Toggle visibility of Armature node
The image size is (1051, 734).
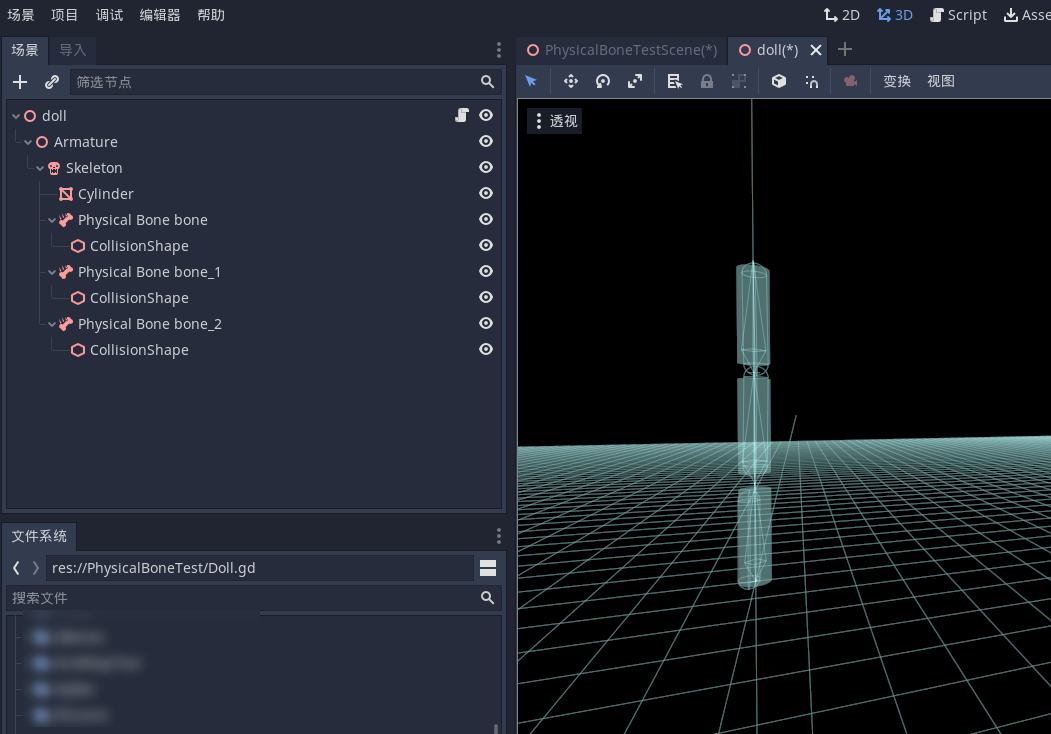coord(486,141)
